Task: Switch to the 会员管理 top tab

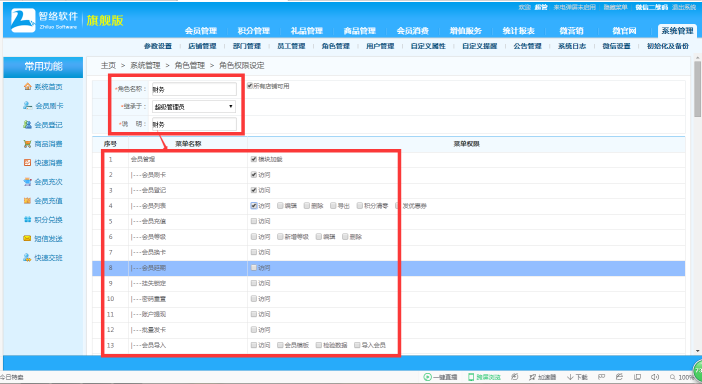Action: tap(201, 30)
